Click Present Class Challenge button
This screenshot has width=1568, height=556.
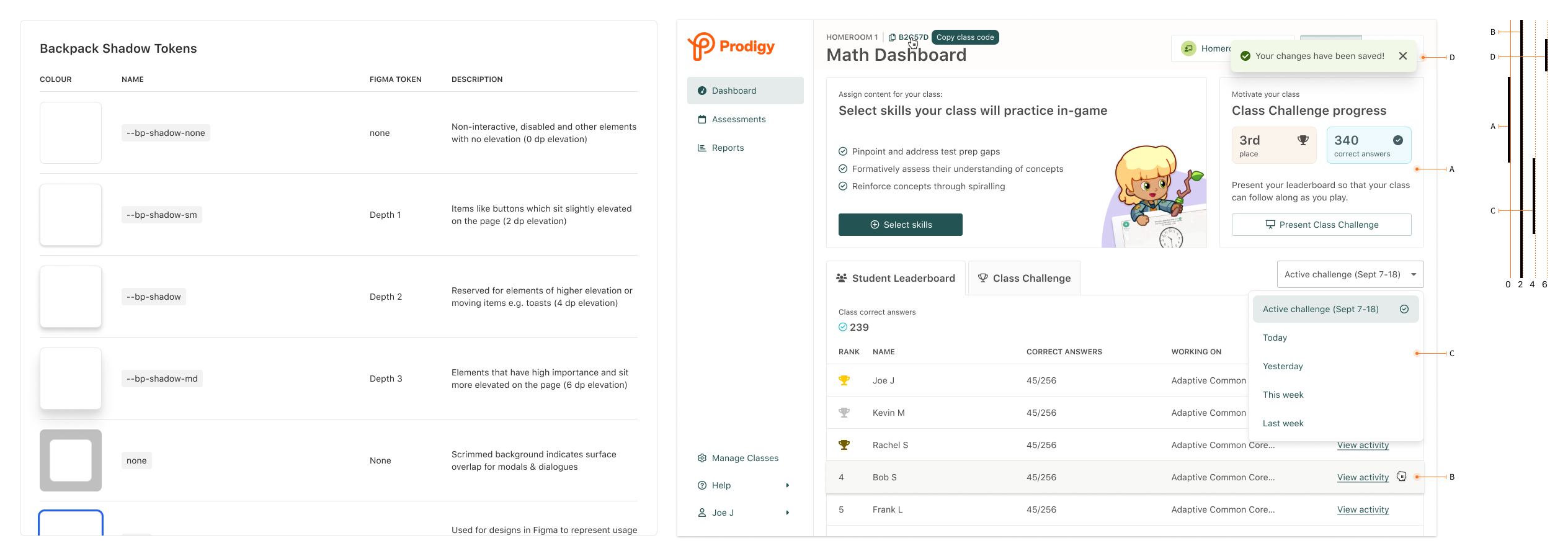[1321, 225]
